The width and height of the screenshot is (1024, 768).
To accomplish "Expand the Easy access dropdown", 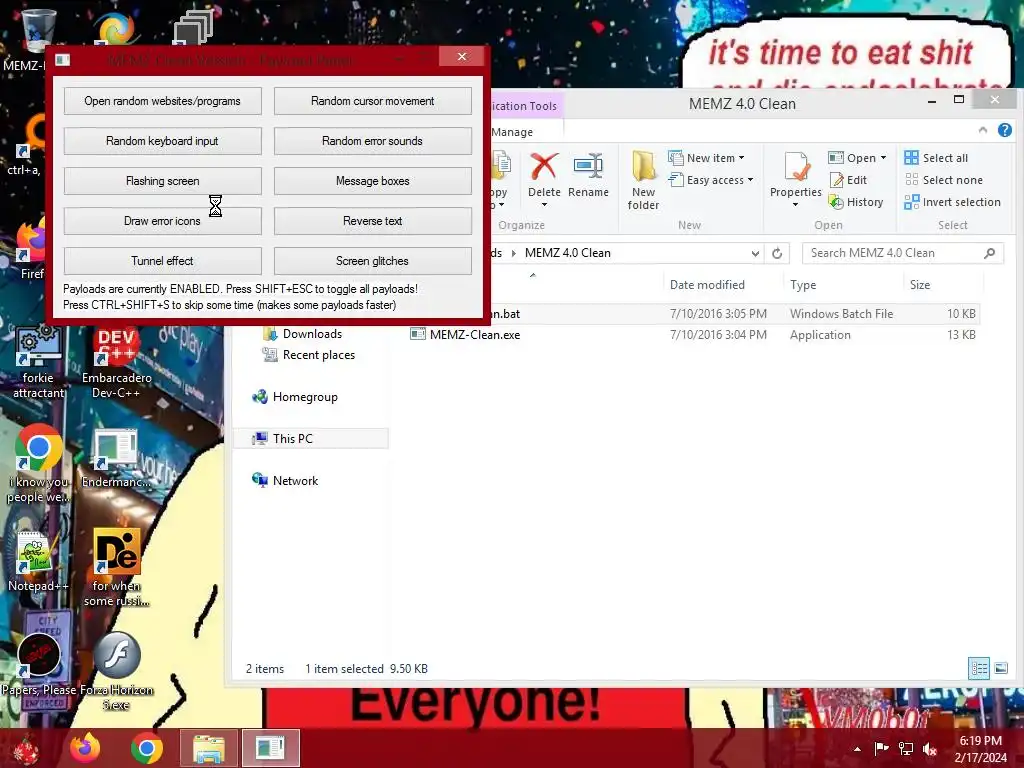I will point(711,180).
